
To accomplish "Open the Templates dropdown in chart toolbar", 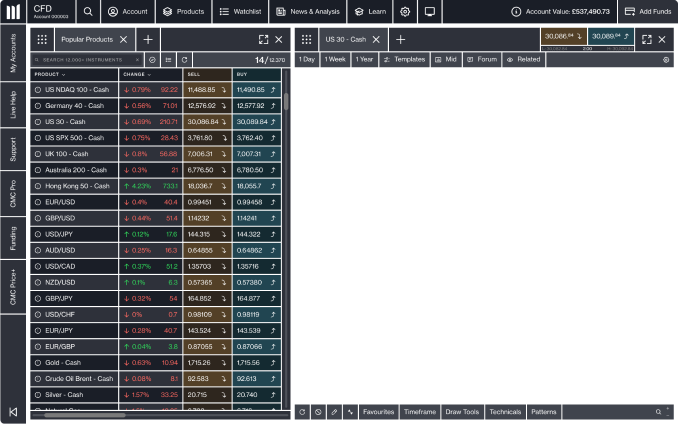I will click(404, 60).
